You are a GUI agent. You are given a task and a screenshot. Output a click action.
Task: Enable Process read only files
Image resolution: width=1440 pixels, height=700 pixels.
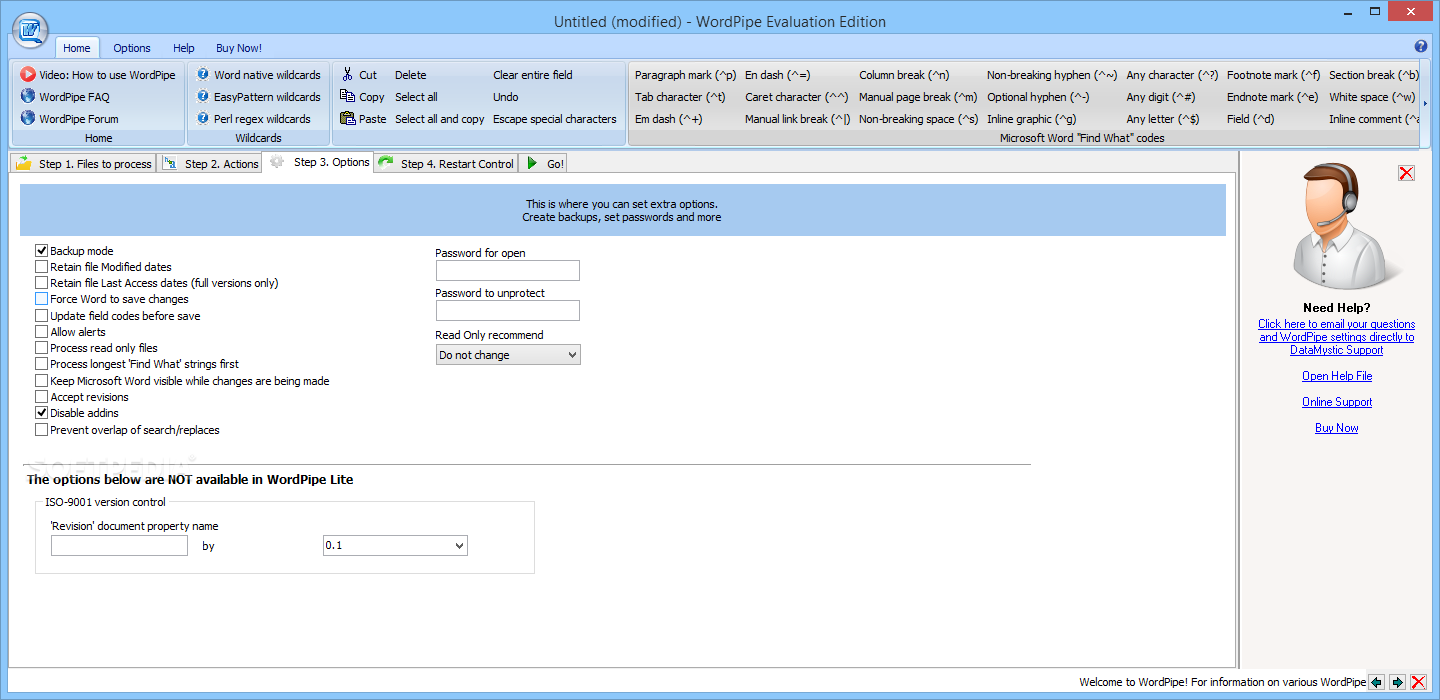[x=41, y=348]
